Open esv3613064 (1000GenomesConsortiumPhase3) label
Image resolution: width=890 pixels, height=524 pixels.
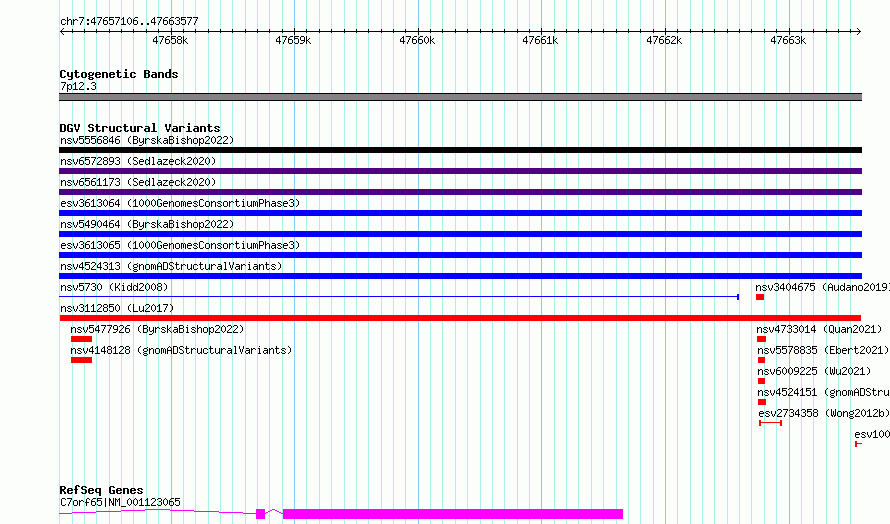180,203
